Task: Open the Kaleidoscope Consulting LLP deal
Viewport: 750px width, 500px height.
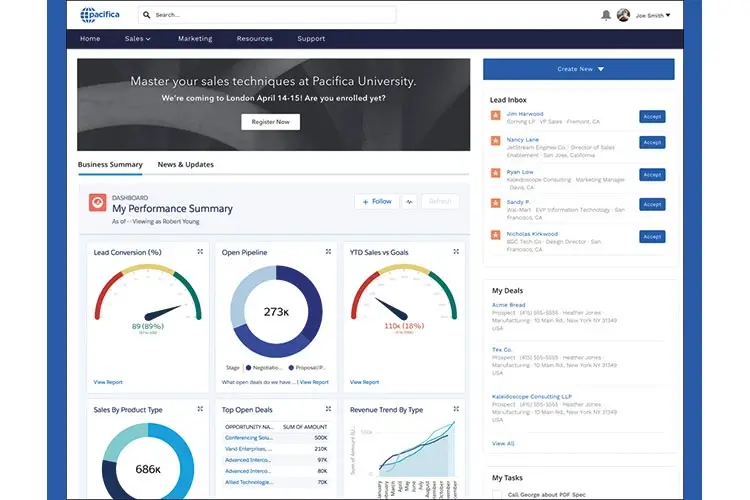Action: click(x=532, y=397)
